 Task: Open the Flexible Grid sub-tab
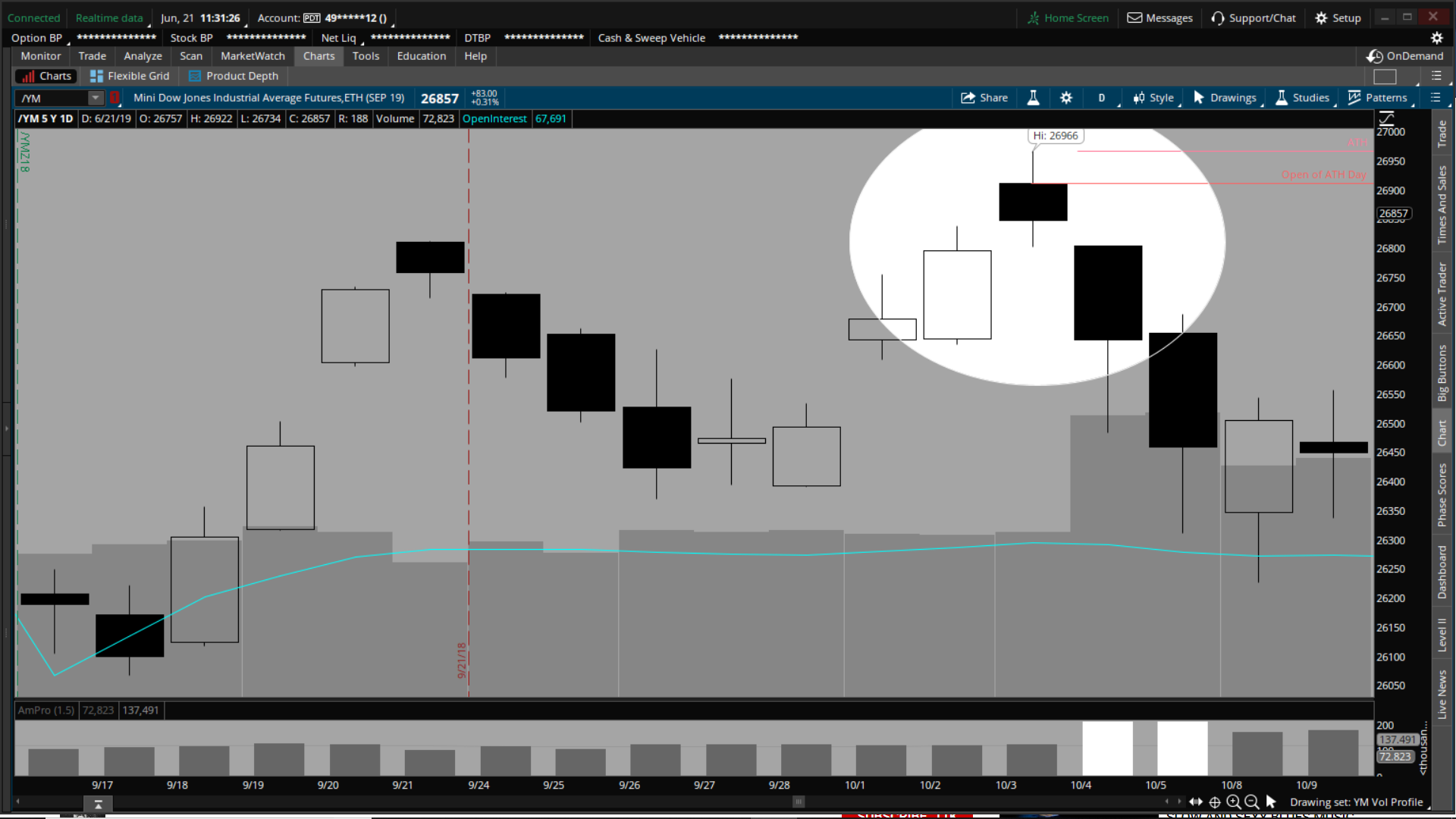130,76
